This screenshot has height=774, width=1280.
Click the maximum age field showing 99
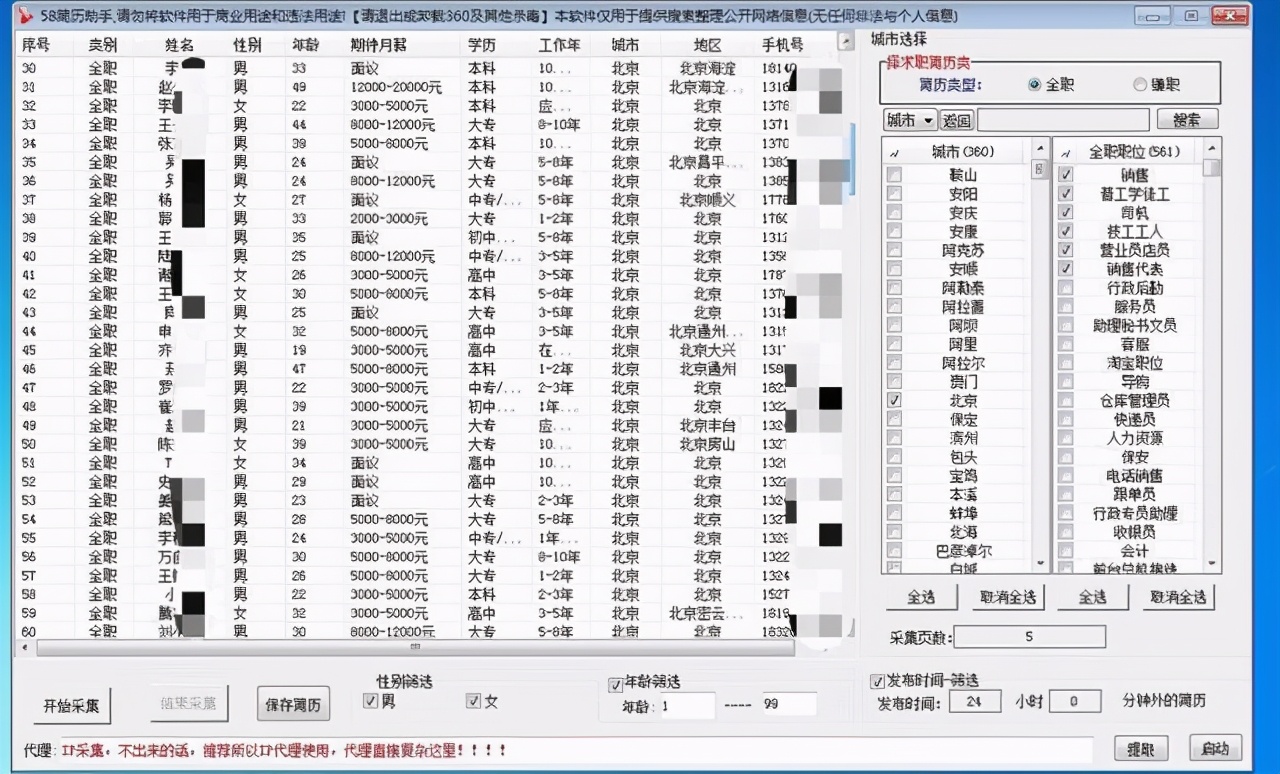(789, 705)
